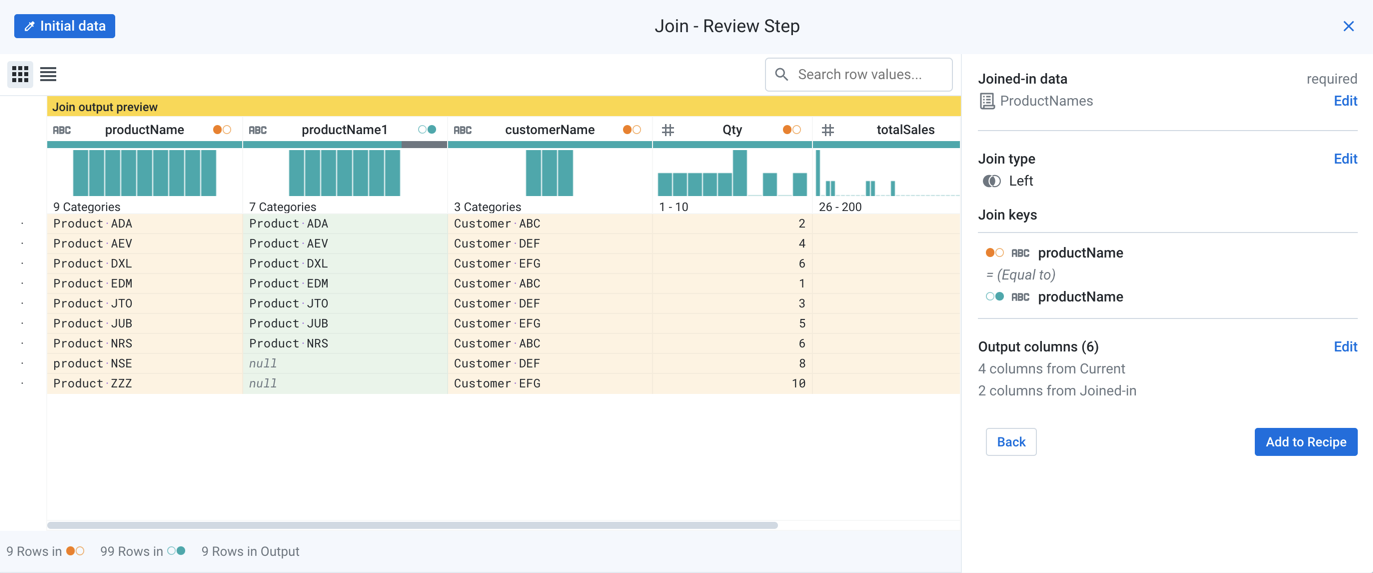Viewport: 1373px width, 573px height.
Task: Close the Join review dialog
Action: click(1348, 26)
